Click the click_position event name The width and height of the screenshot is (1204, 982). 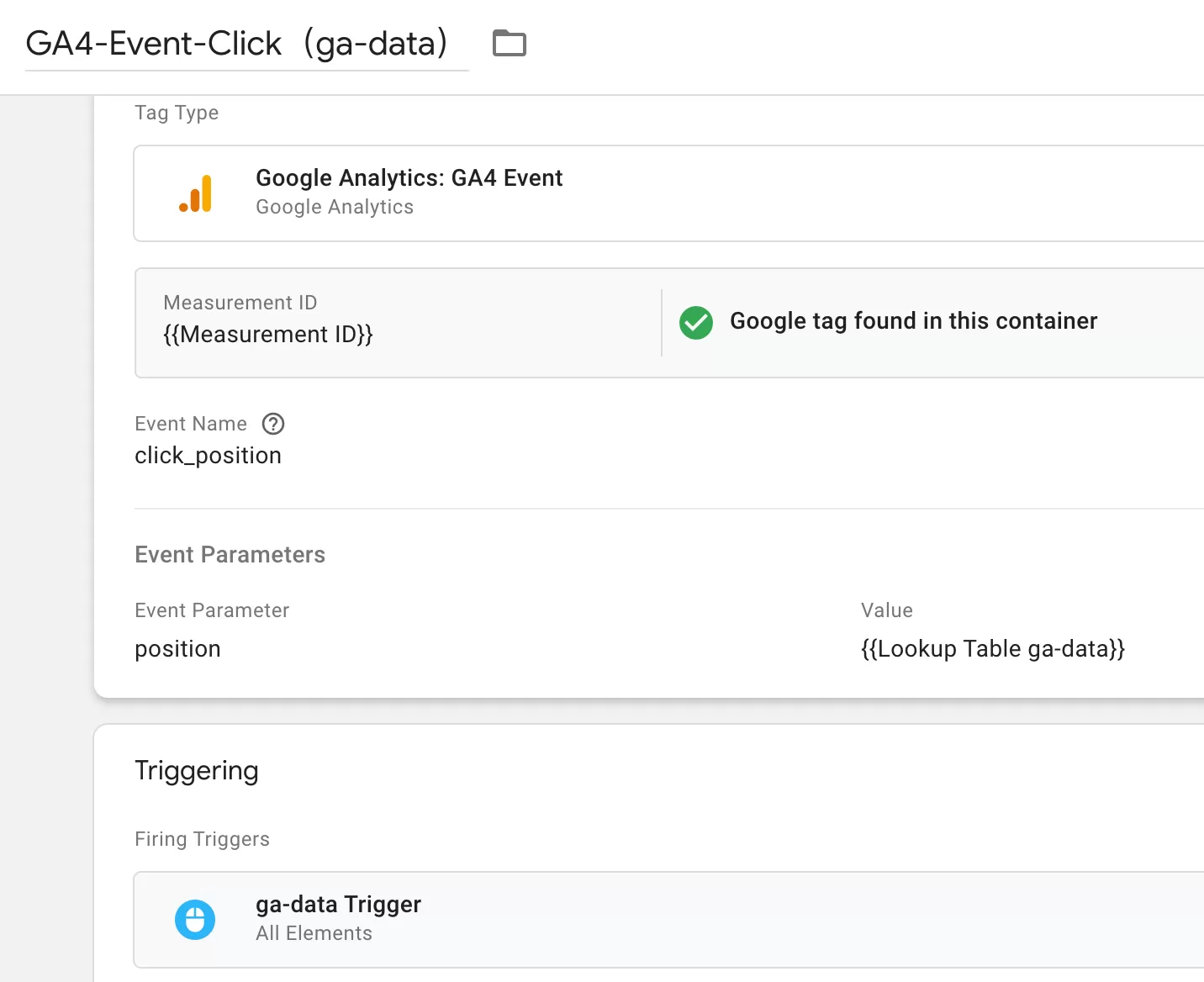point(208,456)
